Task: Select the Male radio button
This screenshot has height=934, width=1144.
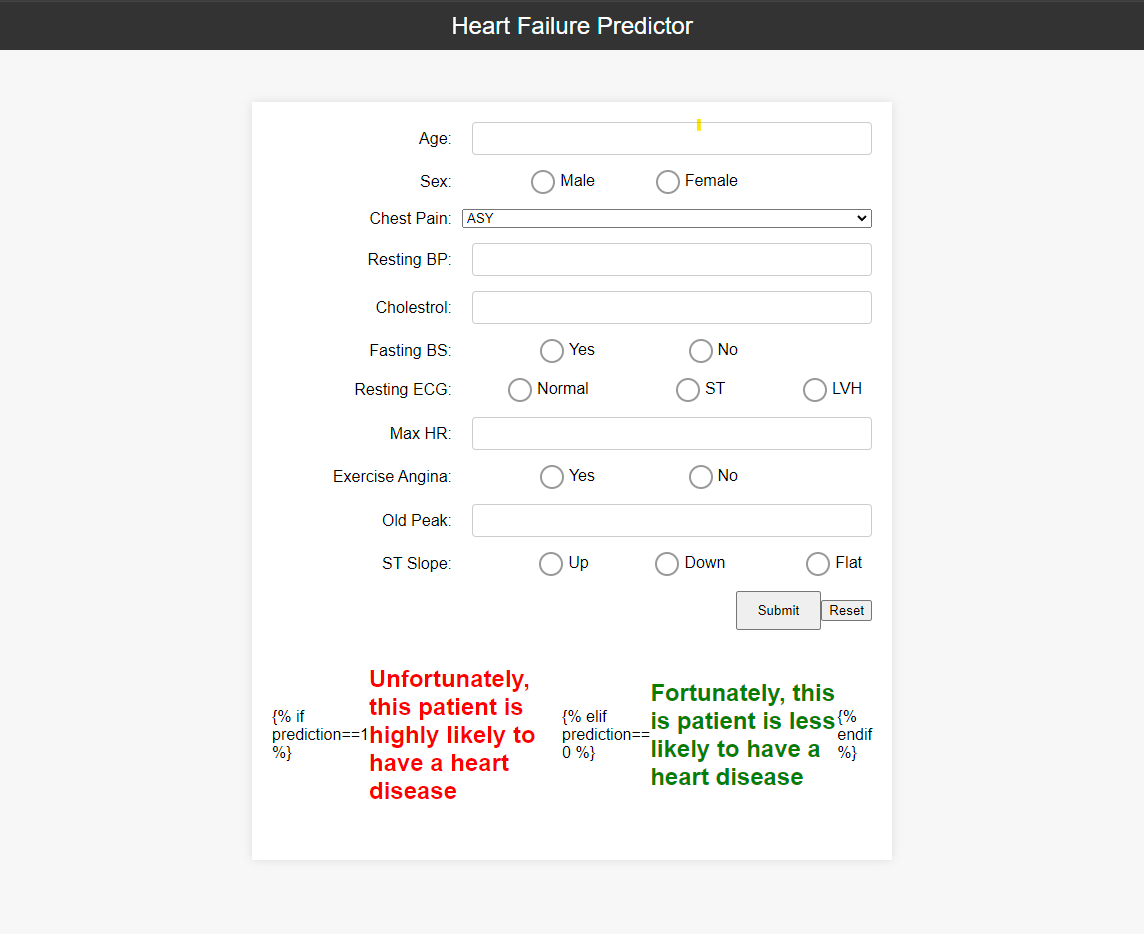Action: tap(543, 182)
